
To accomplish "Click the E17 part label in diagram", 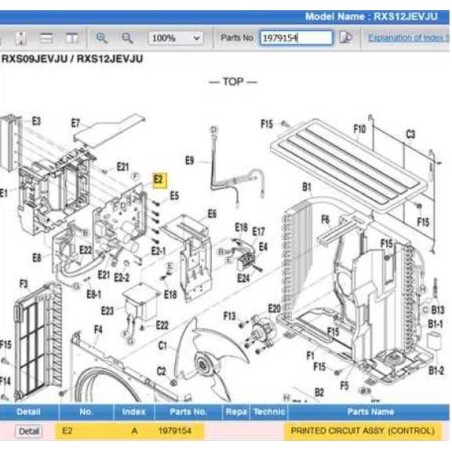I will (259, 231).
